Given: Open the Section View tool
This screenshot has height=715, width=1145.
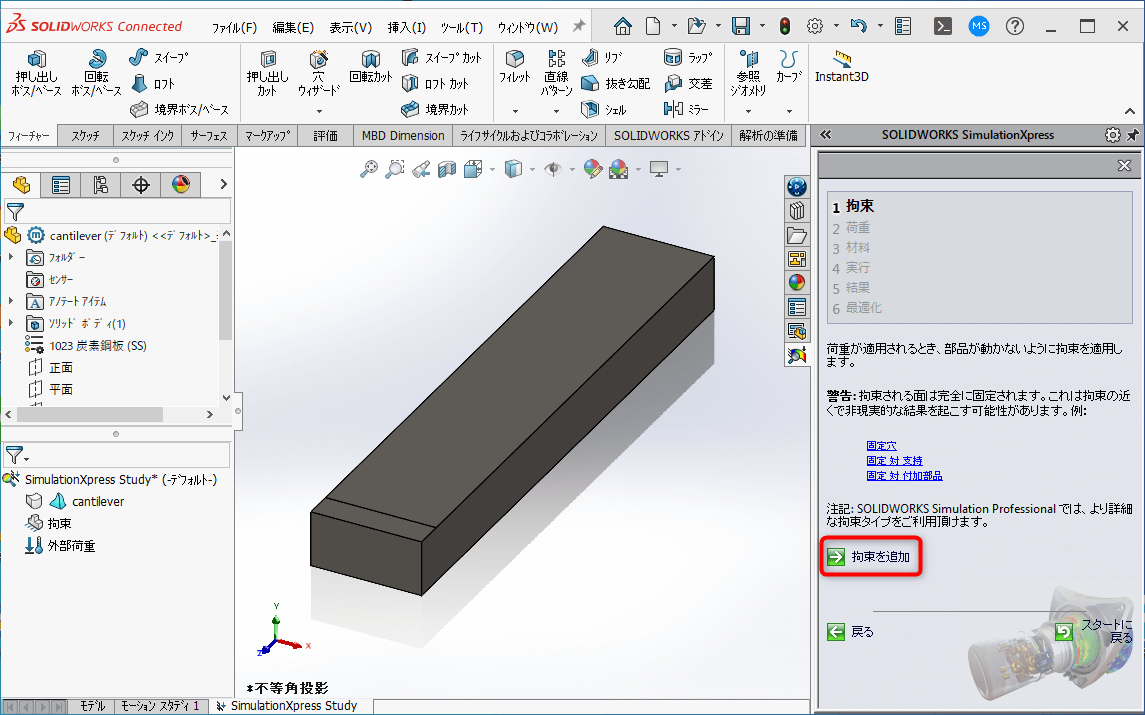Looking at the screenshot, I should 445,168.
